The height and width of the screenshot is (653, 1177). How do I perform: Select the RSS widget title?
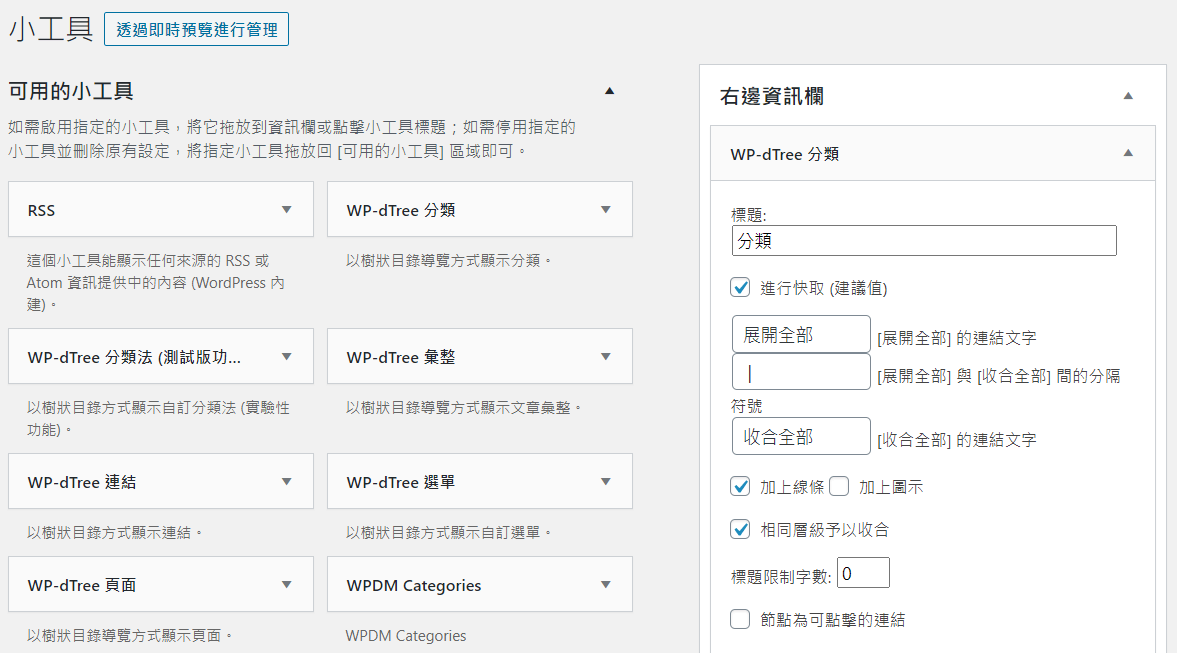[x=41, y=210]
